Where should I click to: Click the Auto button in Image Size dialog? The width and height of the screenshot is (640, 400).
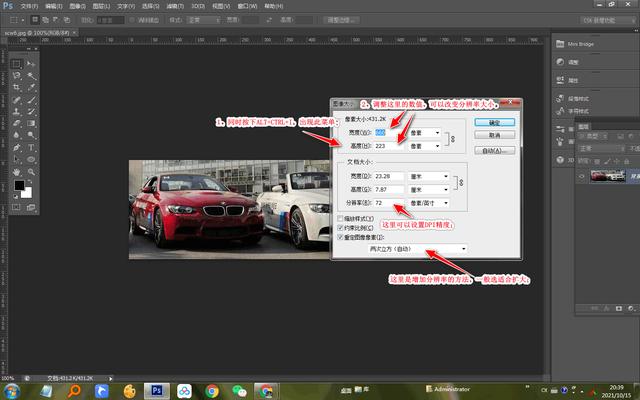[495, 151]
